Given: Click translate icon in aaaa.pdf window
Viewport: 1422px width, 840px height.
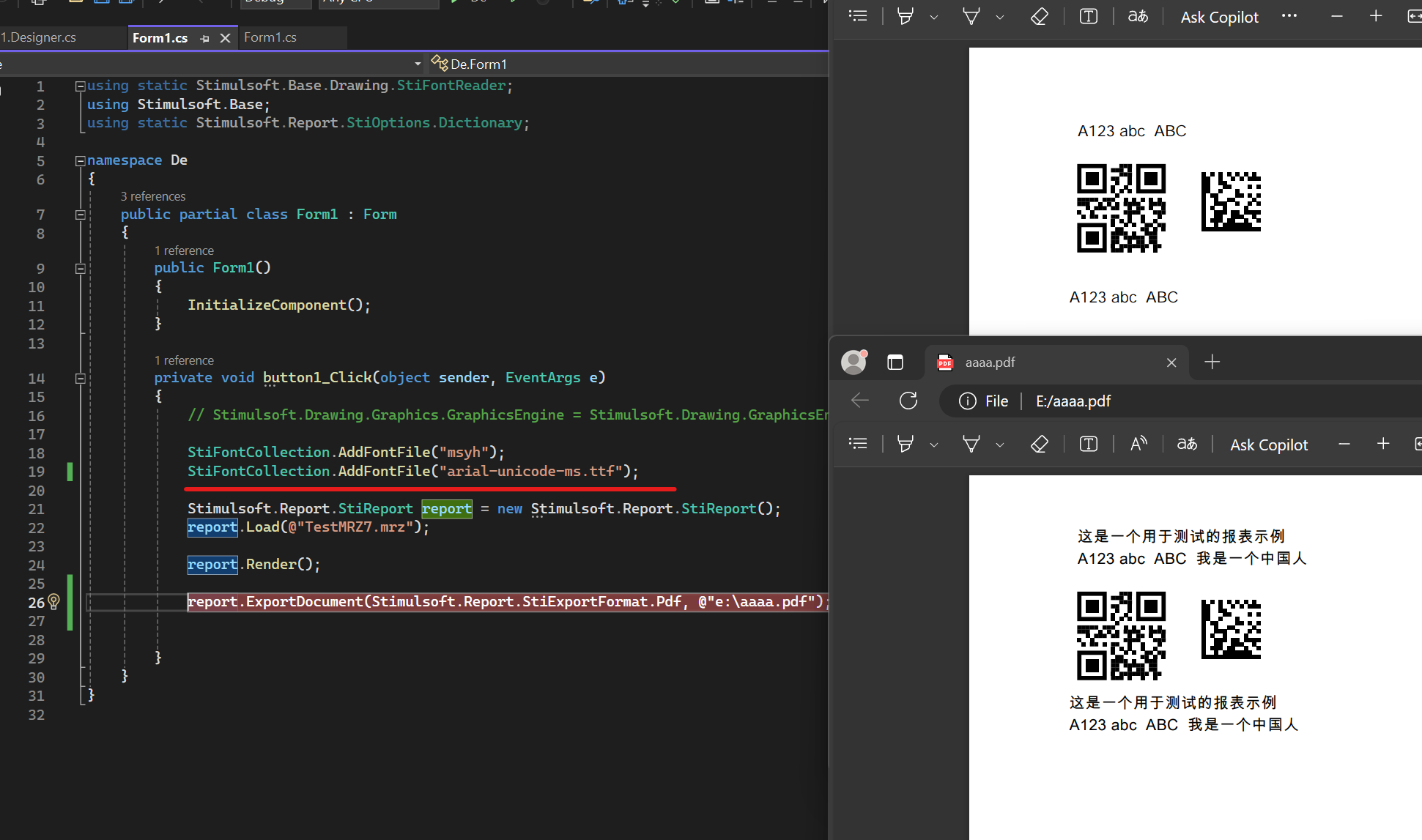Looking at the screenshot, I should (1187, 444).
